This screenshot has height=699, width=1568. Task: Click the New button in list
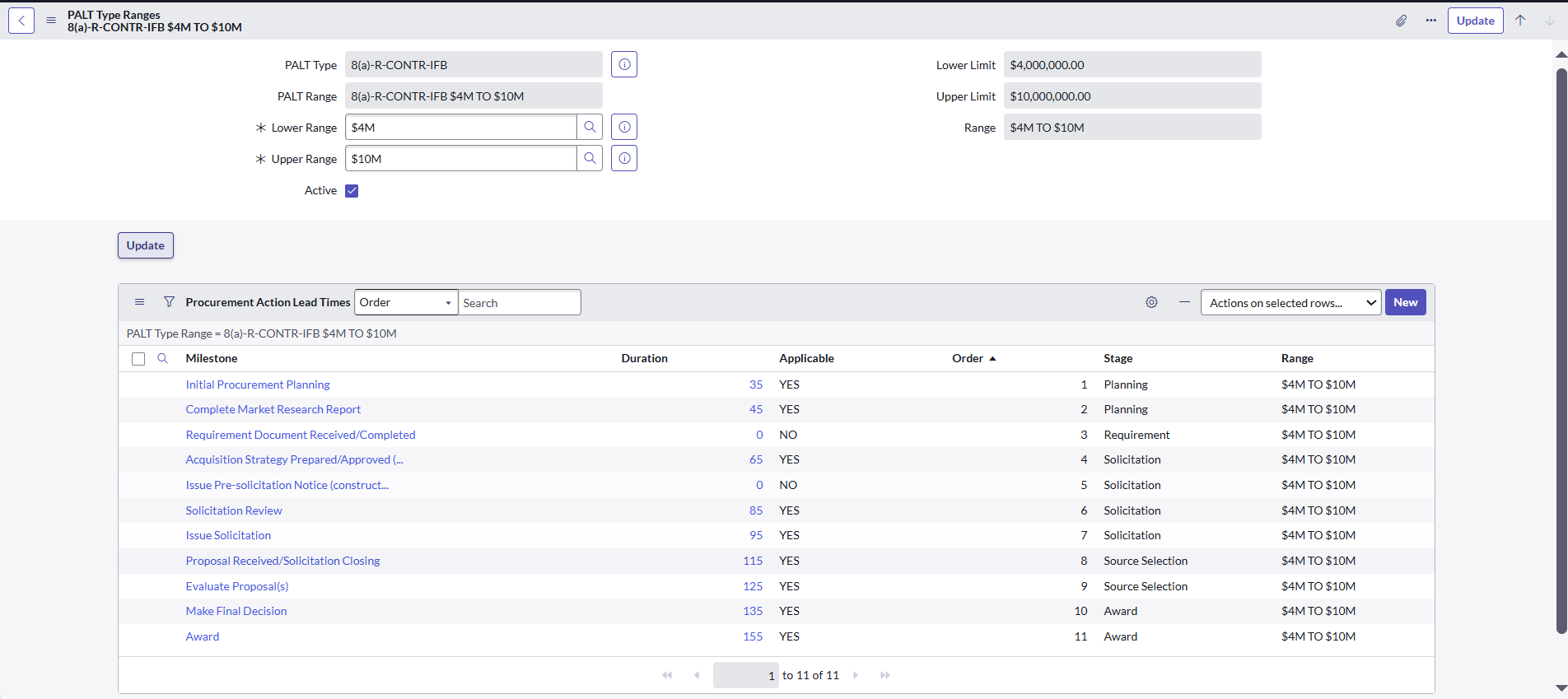[x=1405, y=303]
